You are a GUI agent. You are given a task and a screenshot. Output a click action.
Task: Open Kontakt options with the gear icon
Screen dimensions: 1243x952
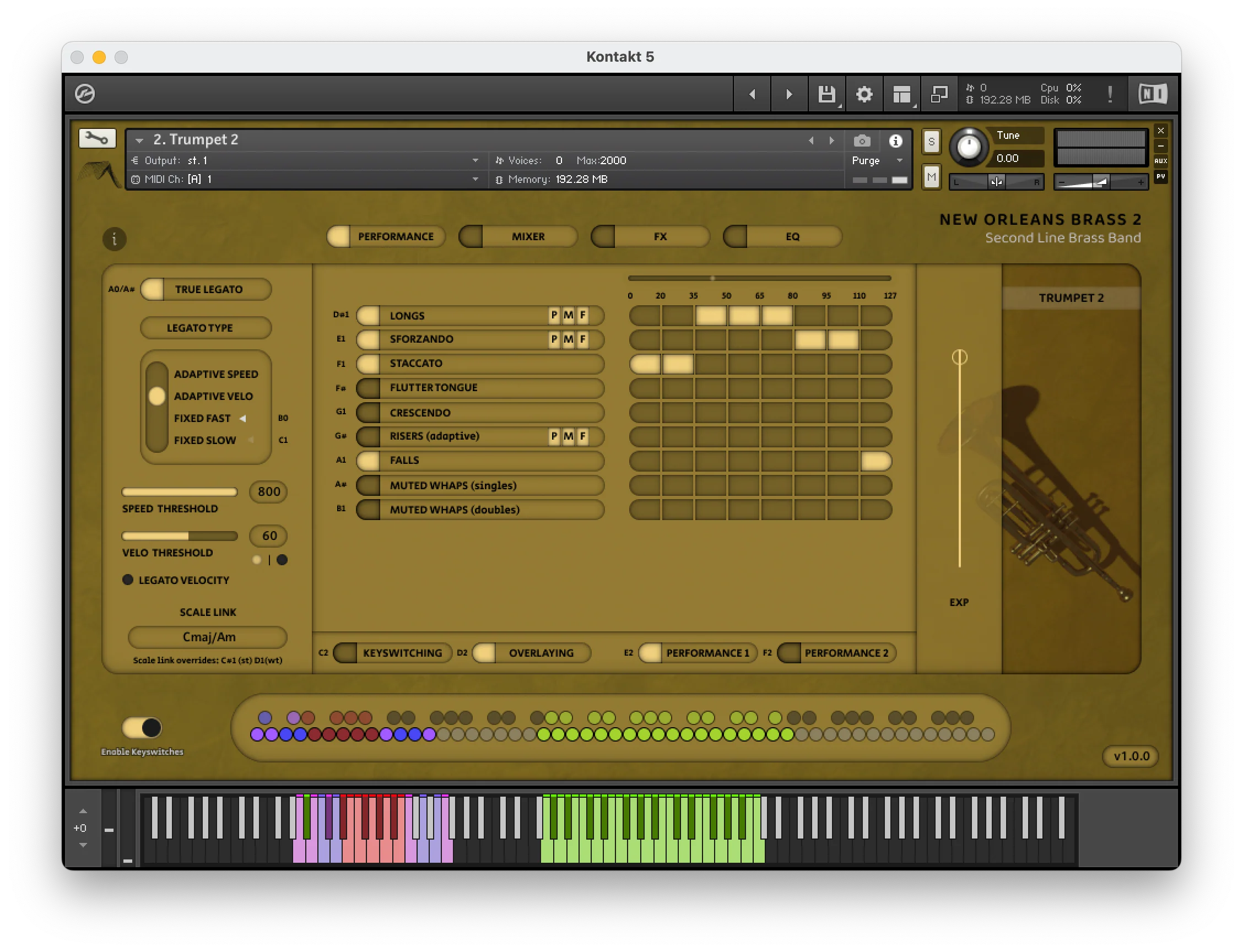click(x=864, y=94)
